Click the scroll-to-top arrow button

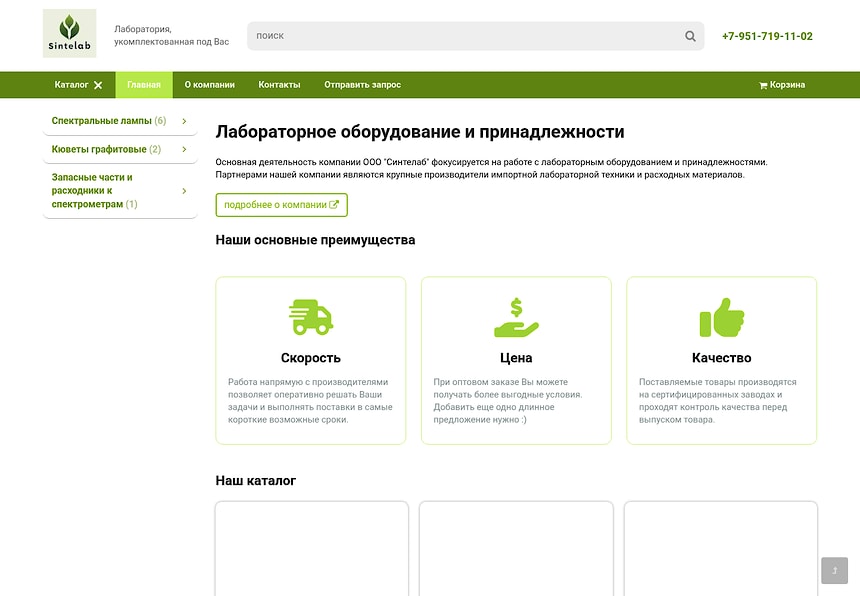click(x=834, y=570)
